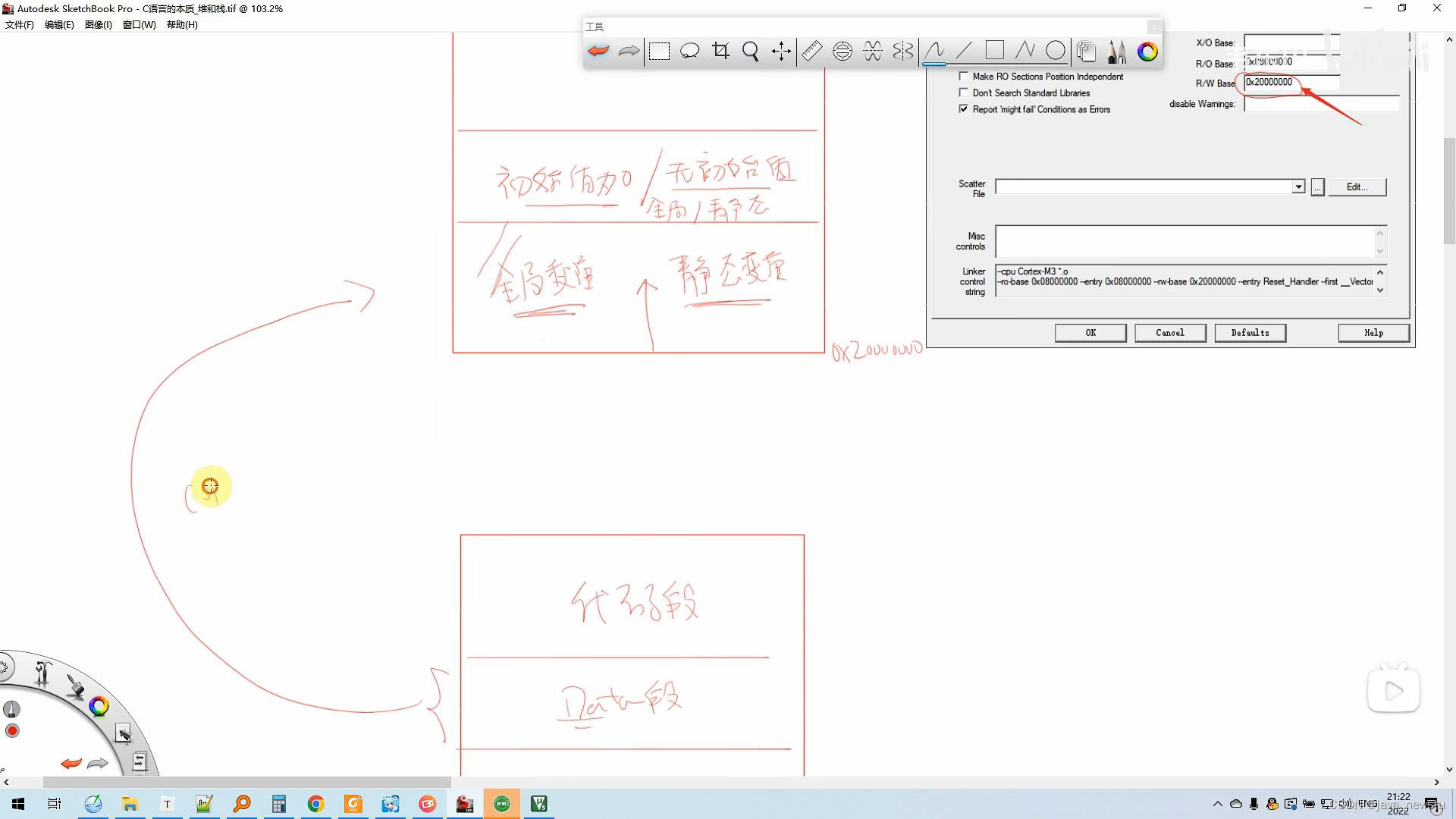Click the undo arrow in the toolbar

pyautogui.click(x=598, y=51)
